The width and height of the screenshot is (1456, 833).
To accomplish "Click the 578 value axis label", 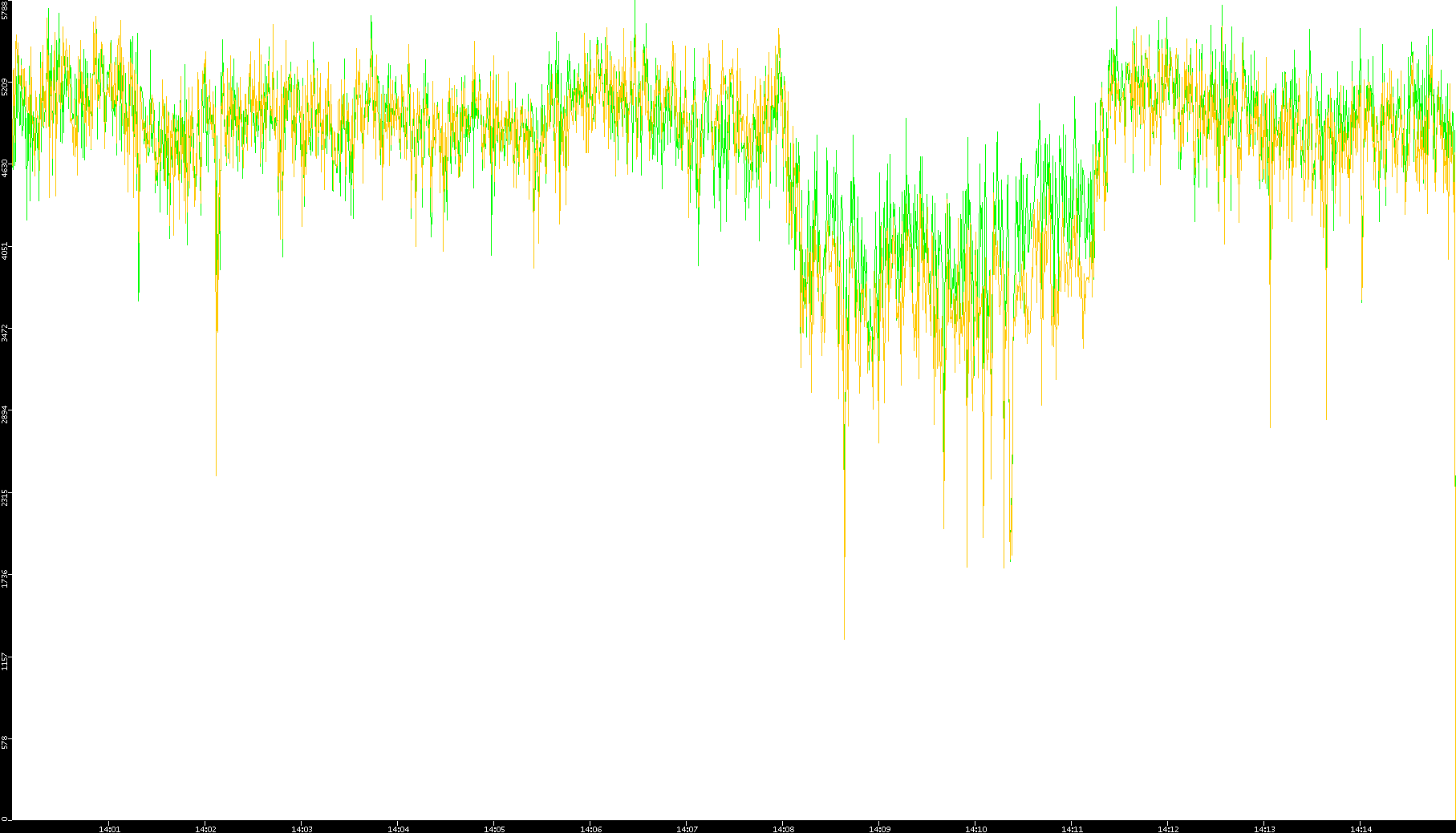I will [x=6, y=743].
